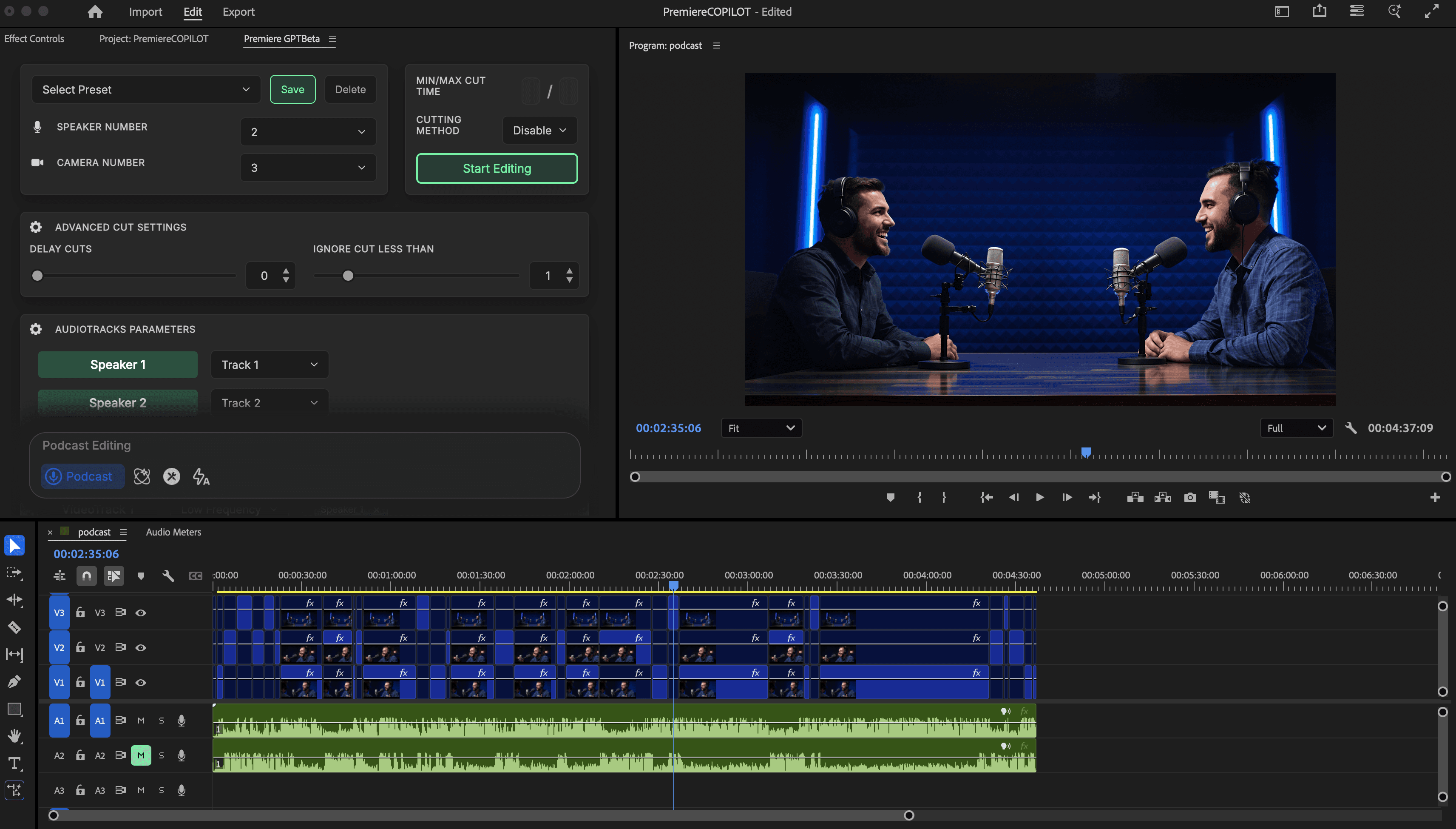Image resolution: width=1456 pixels, height=829 pixels.
Task: Save the current preset
Action: pyautogui.click(x=292, y=89)
